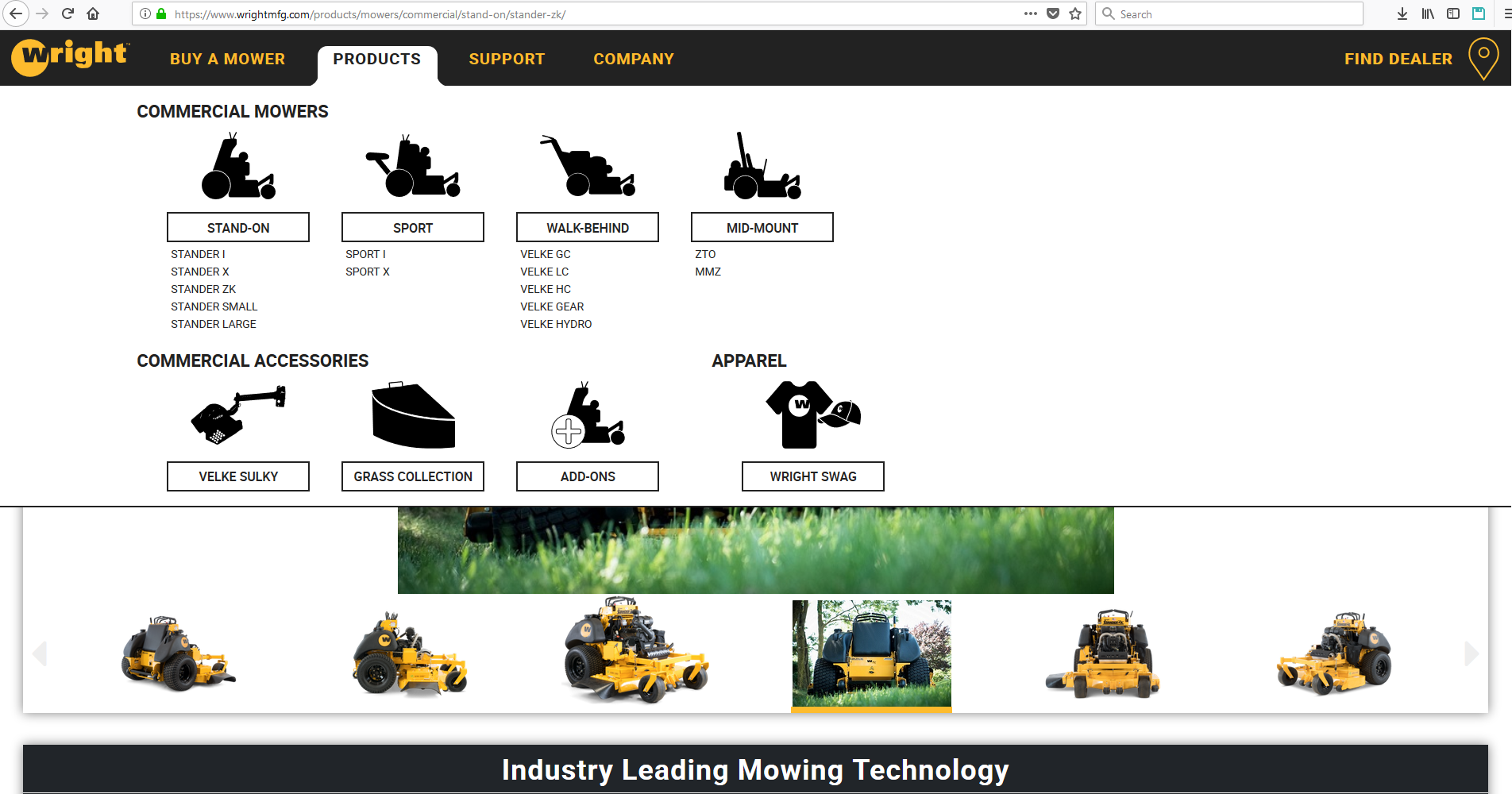
Task: Open the MMZ link
Action: [x=708, y=272]
